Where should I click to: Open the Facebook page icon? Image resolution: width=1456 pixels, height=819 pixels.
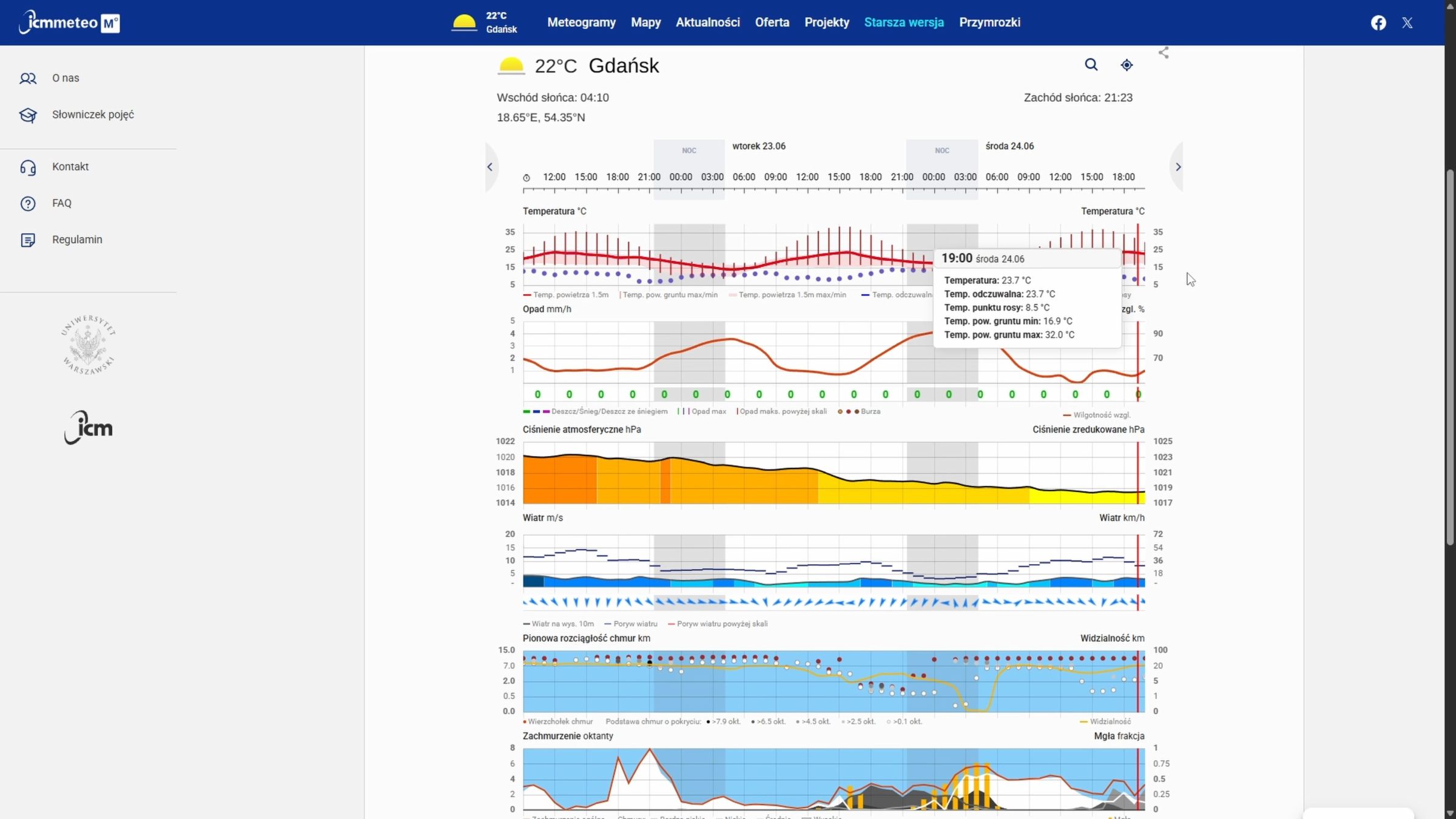click(1378, 23)
